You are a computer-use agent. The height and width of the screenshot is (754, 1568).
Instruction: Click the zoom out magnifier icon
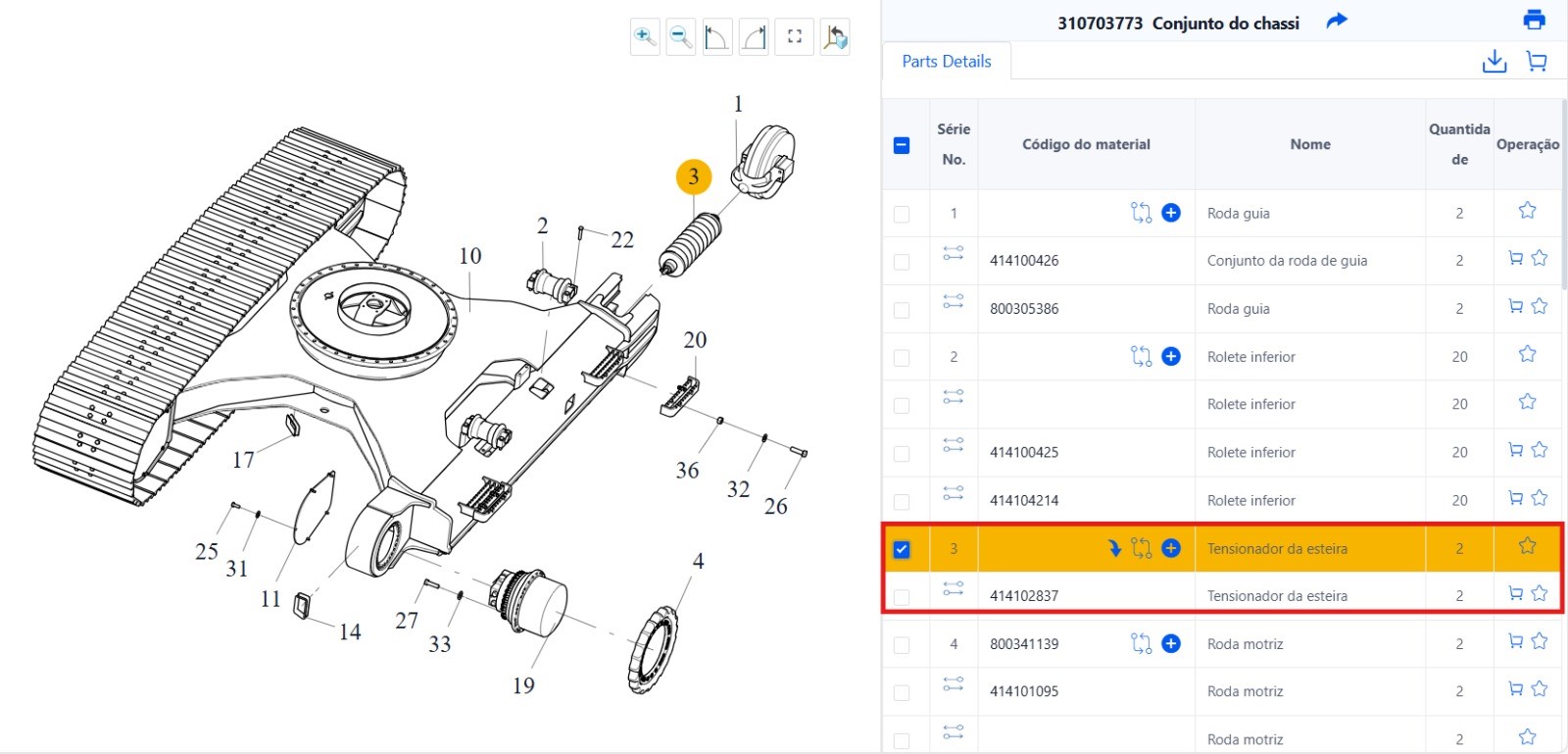(x=680, y=37)
